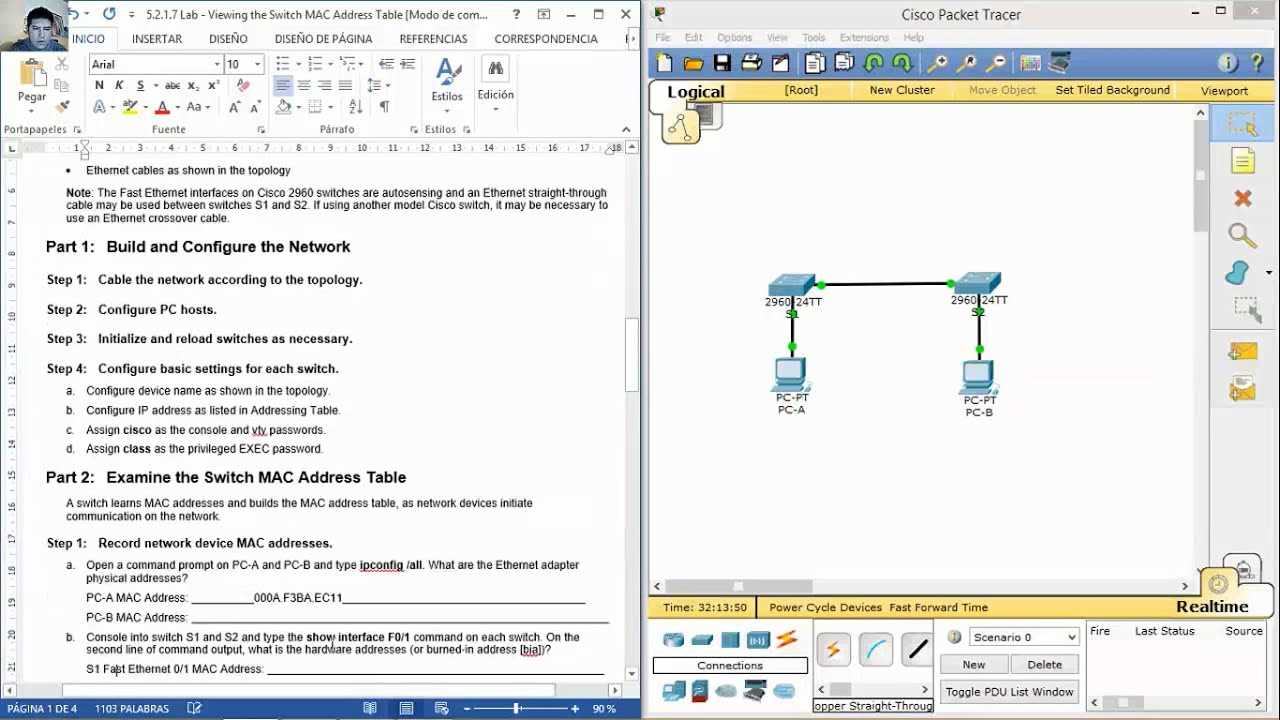
Task: Switch to the CORRESPONDENCIA ribbon tab
Action: point(546,39)
